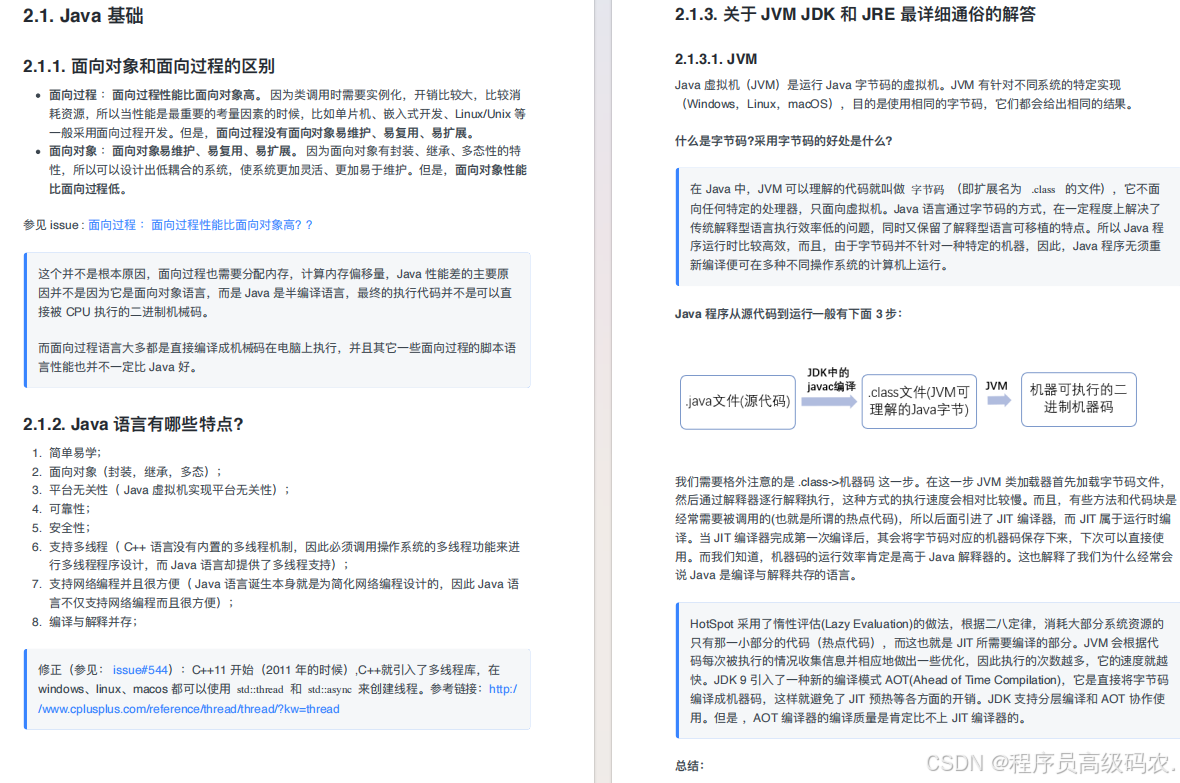Screen dimensions: 1180x783
Task: Click heading 2.1.3. 关于 JVM JDK 和 JRE
Action: click(x=855, y=14)
